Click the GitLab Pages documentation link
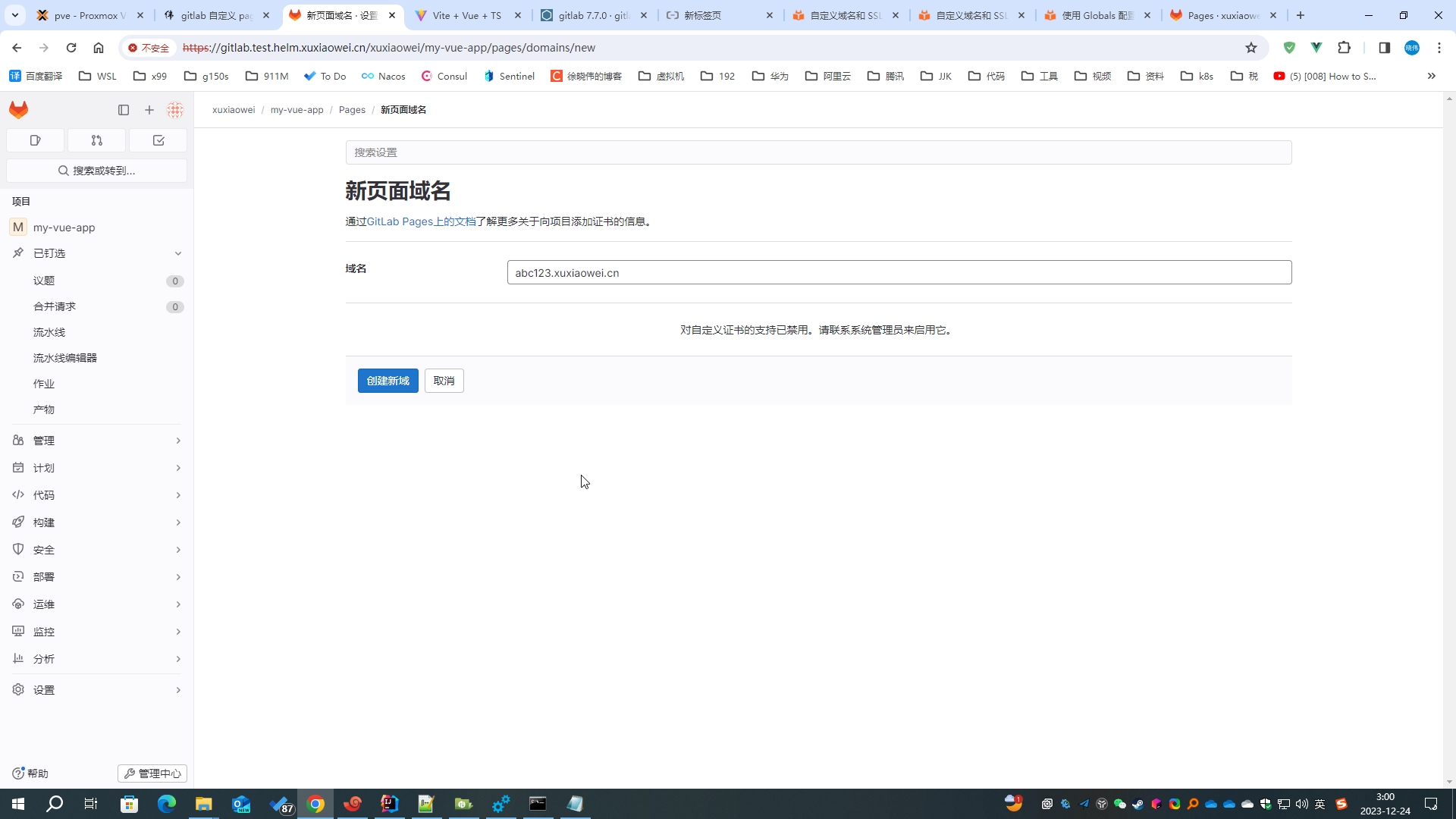Image resolution: width=1456 pixels, height=819 pixels. click(x=421, y=221)
